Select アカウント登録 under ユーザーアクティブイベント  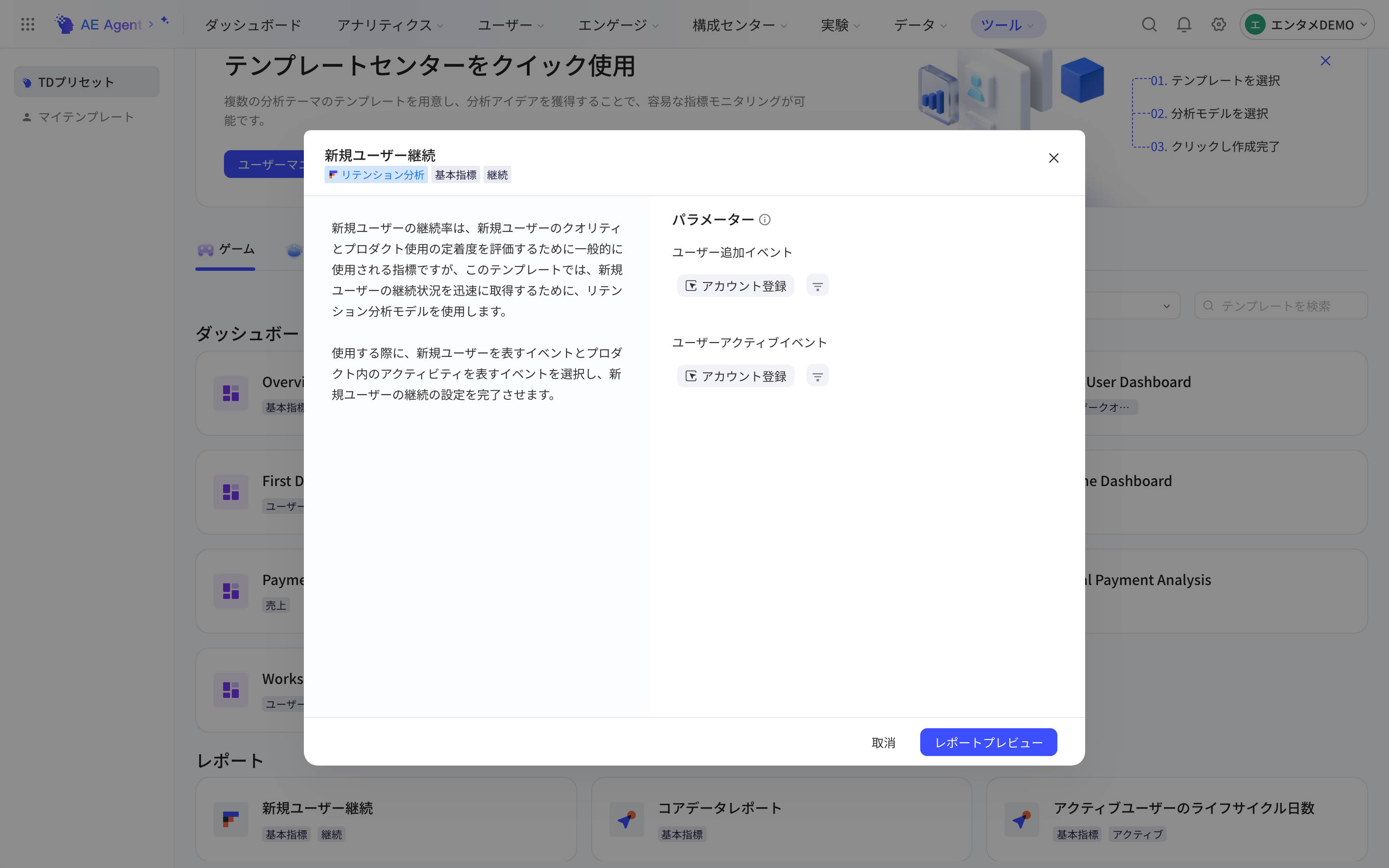click(x=735, y=375)
